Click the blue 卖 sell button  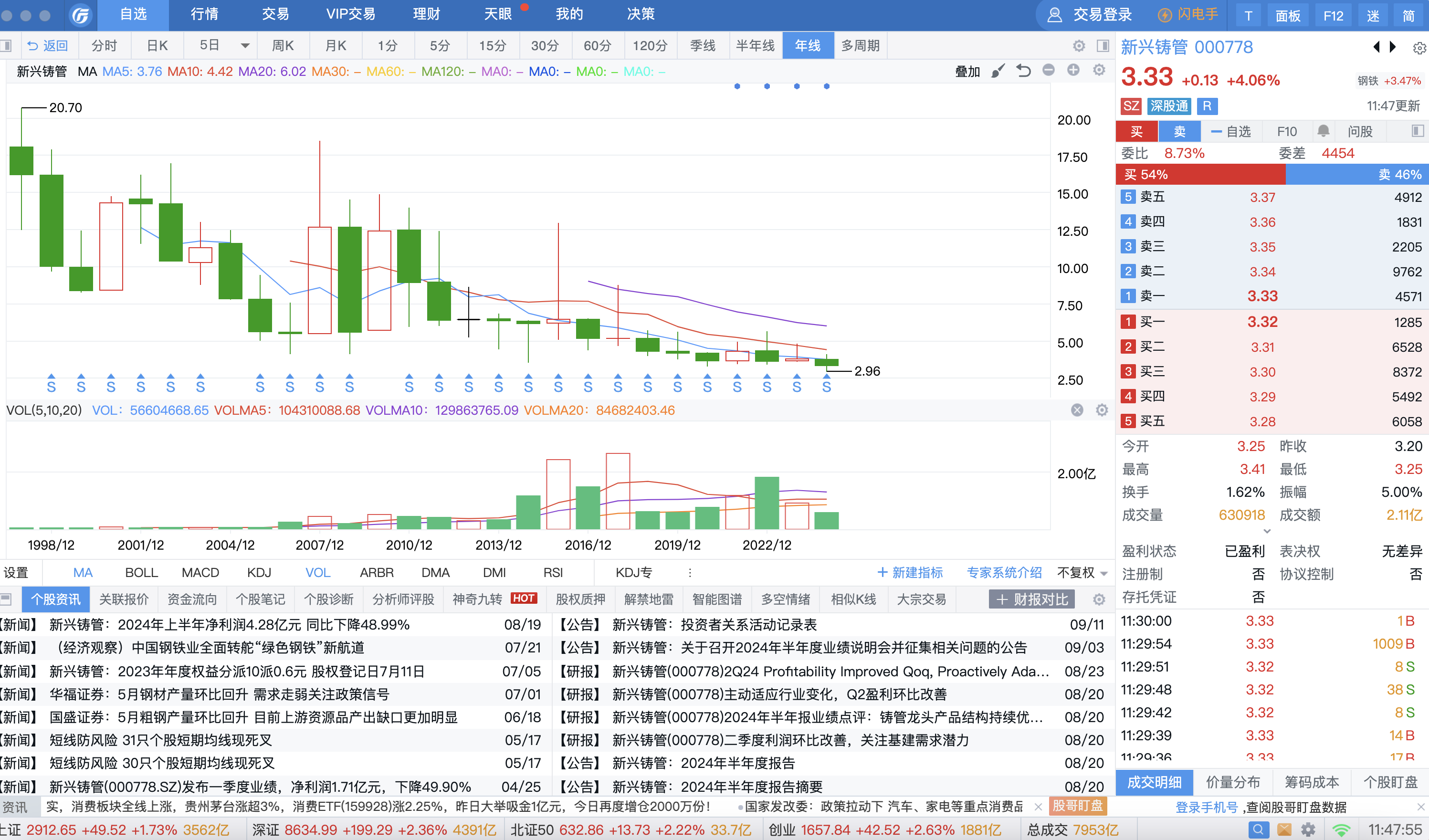click(1179, 132)
